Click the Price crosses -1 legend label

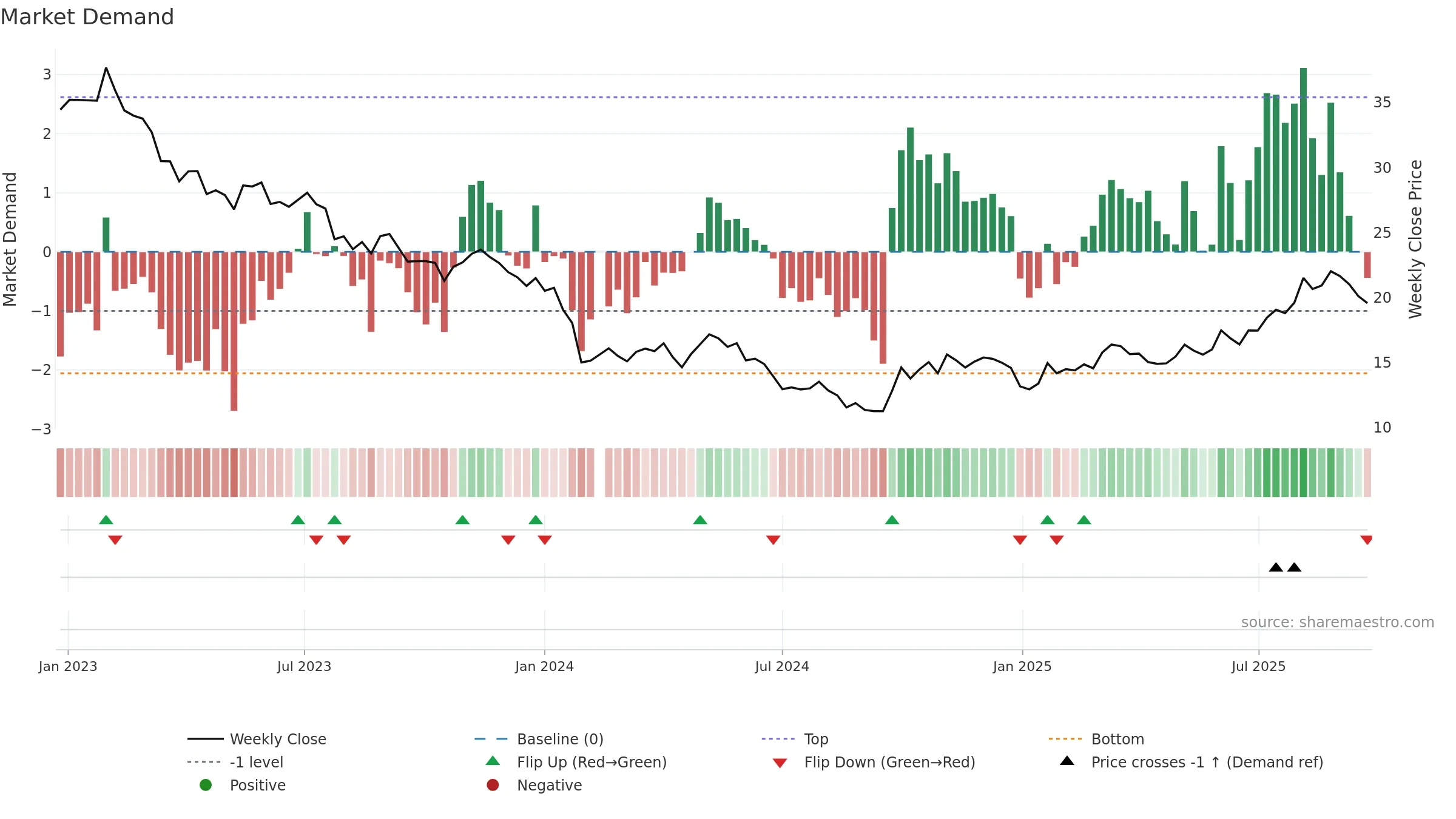coord(1207,762)
